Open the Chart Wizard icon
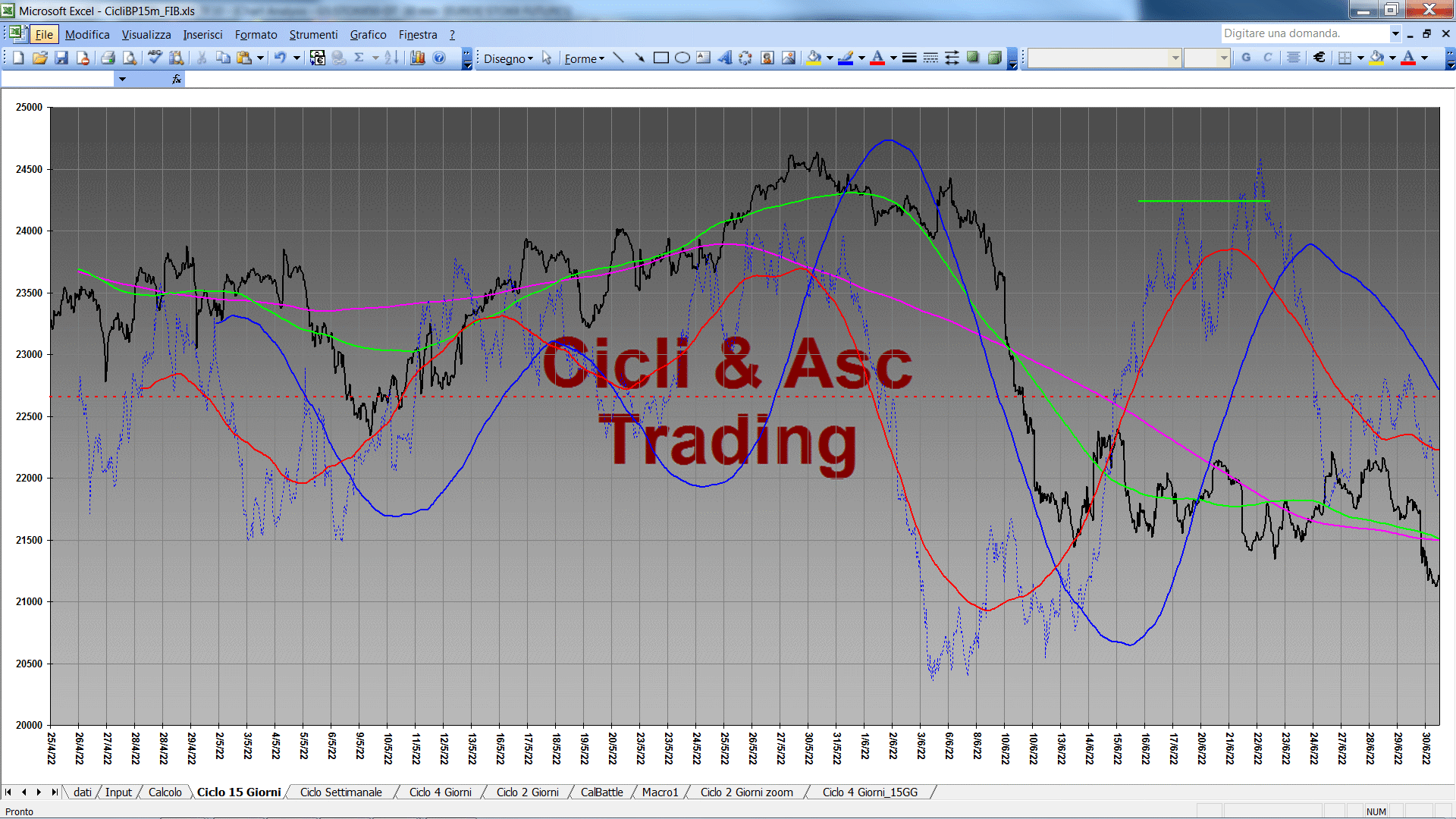The image size is (1456, 819). [x=417, y=58]
